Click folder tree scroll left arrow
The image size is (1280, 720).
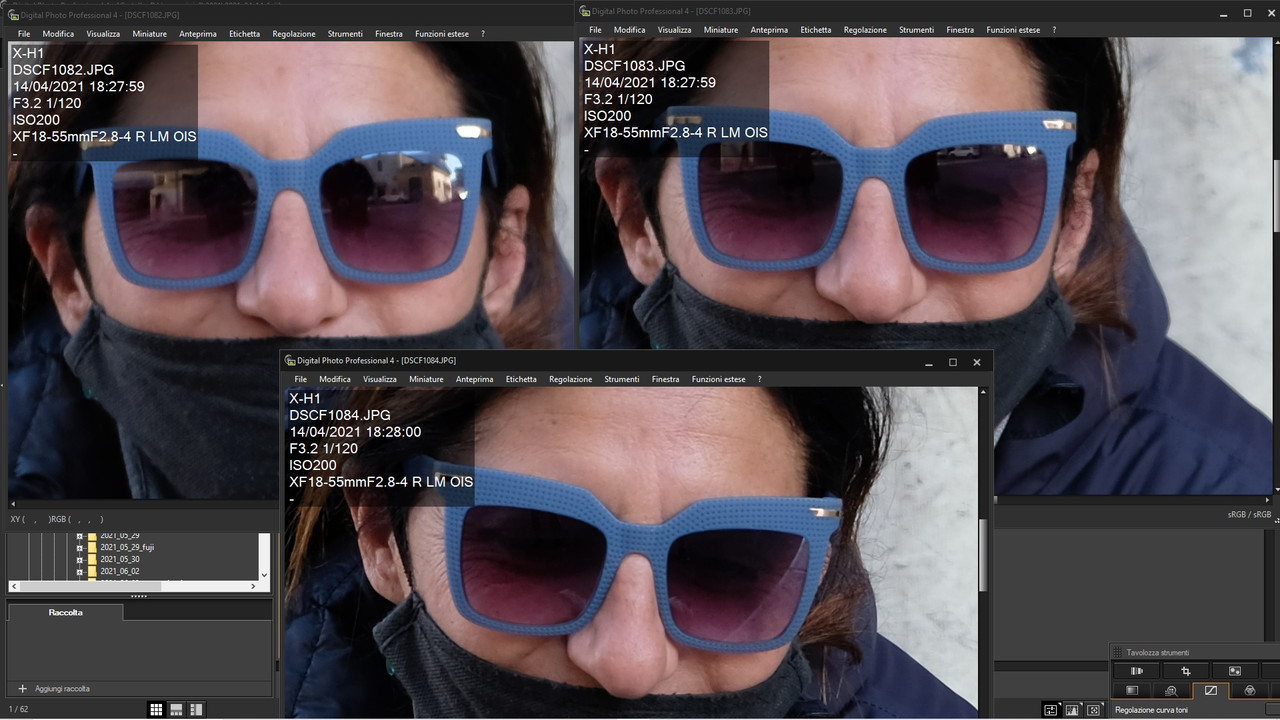14,586
